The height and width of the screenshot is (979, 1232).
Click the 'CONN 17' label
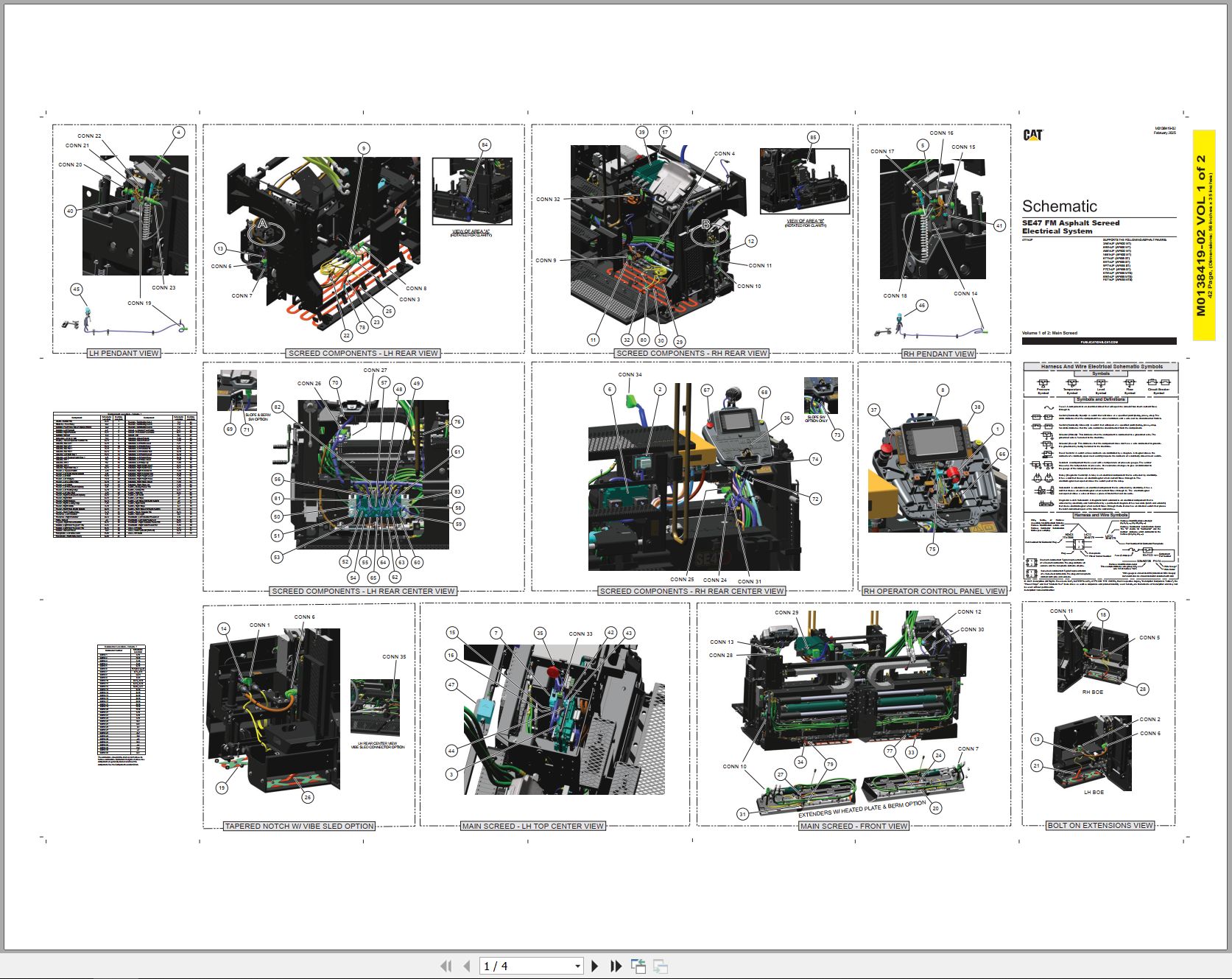882,152
